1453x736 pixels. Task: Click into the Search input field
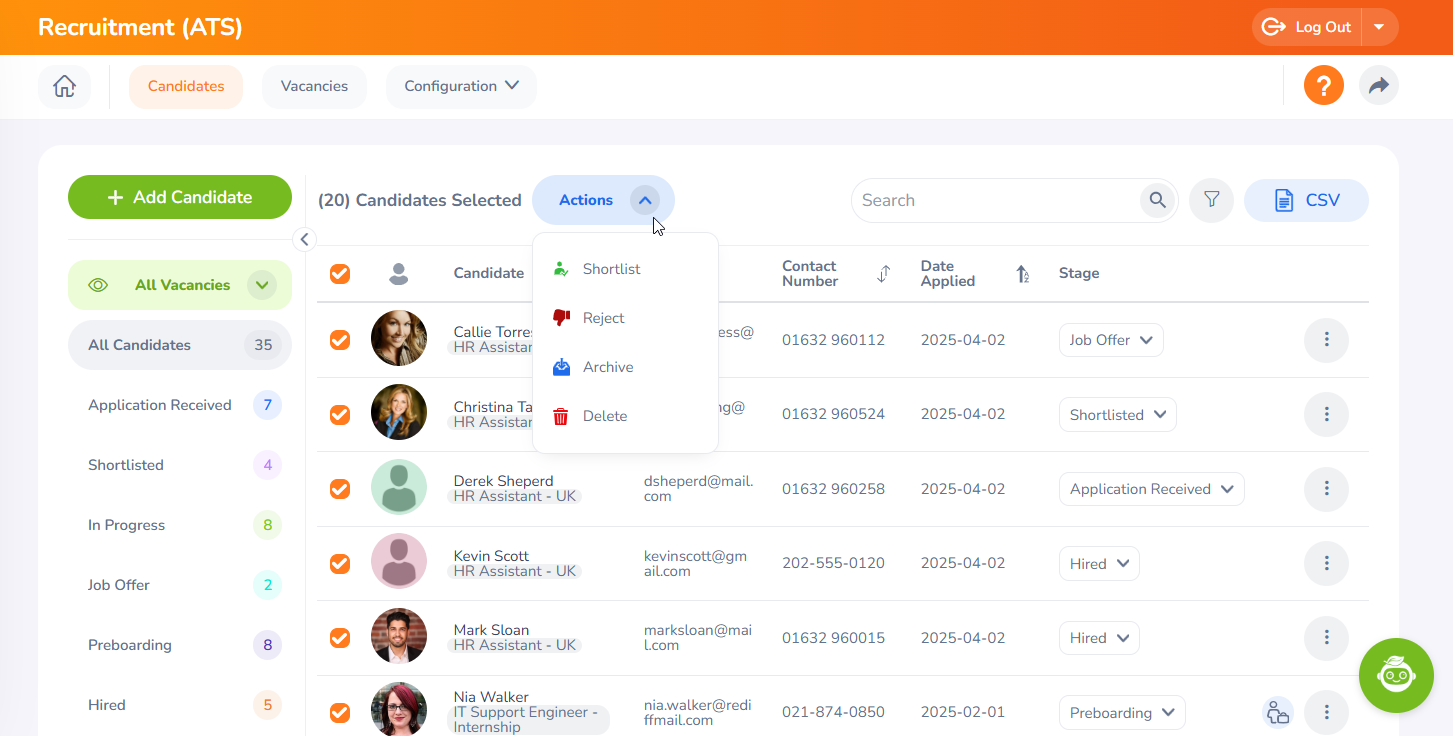click(995, 200)
